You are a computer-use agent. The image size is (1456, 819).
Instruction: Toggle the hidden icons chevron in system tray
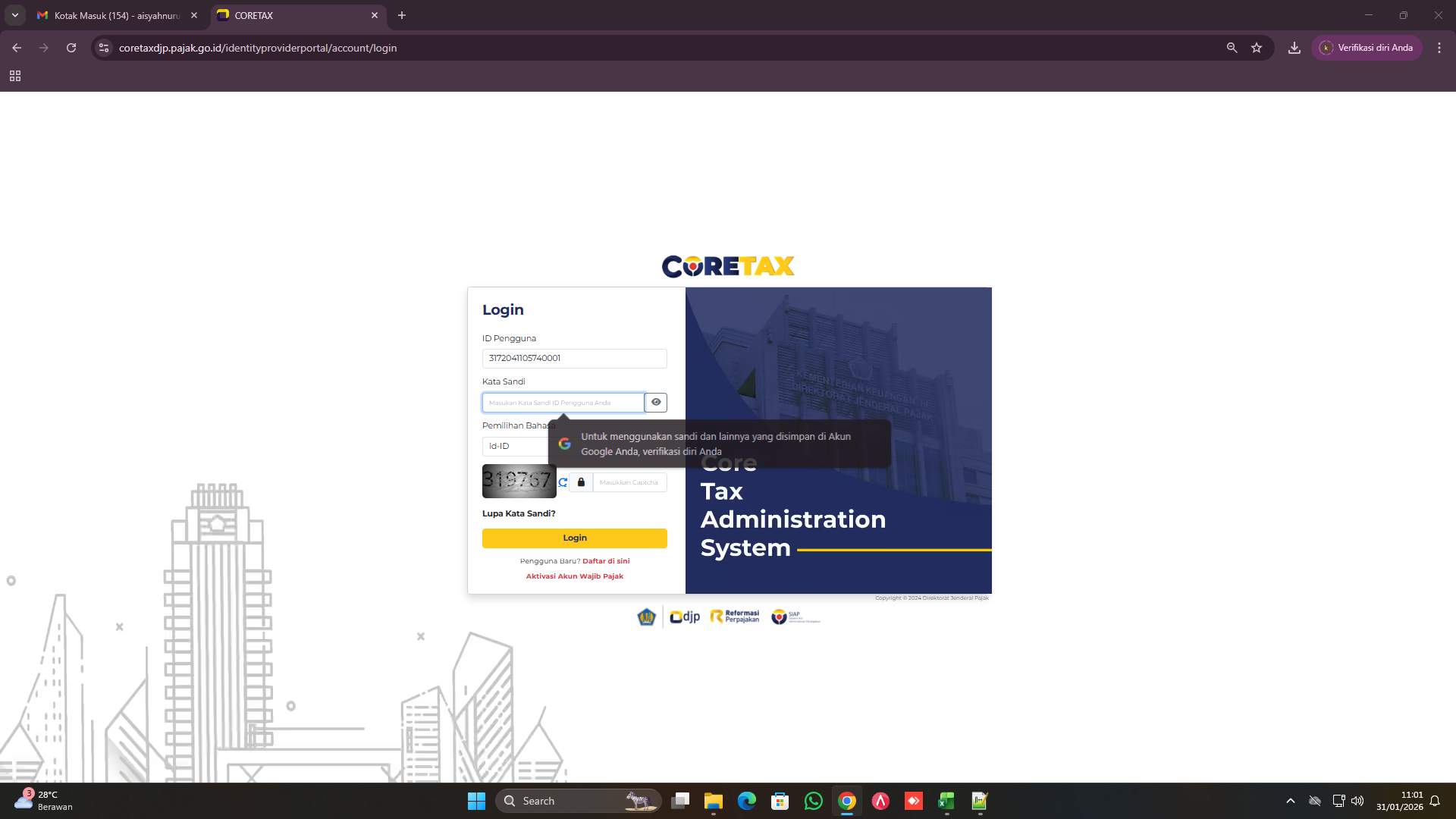[1290, 801]
